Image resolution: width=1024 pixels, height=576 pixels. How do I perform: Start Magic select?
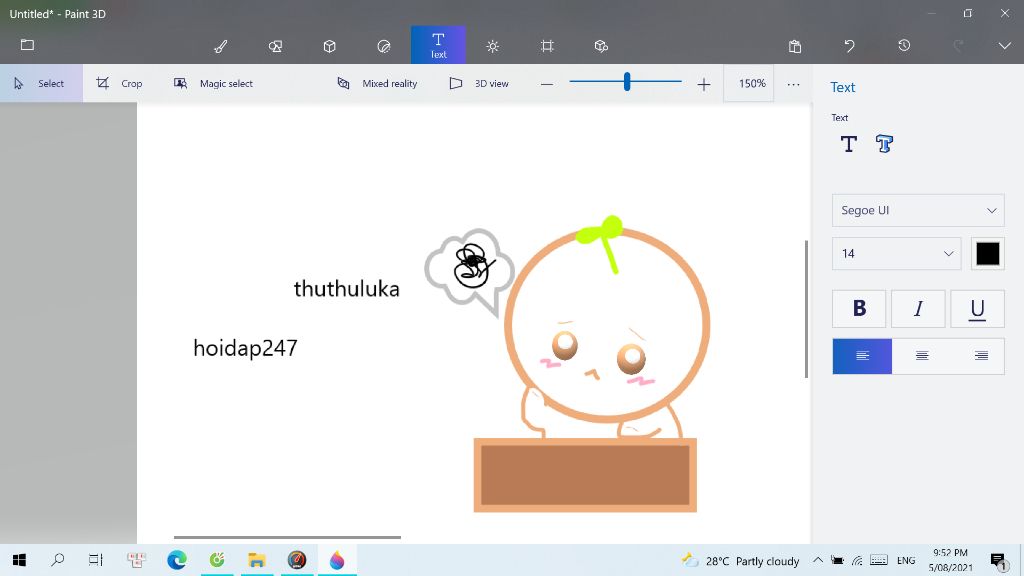[x=213, y=83]
